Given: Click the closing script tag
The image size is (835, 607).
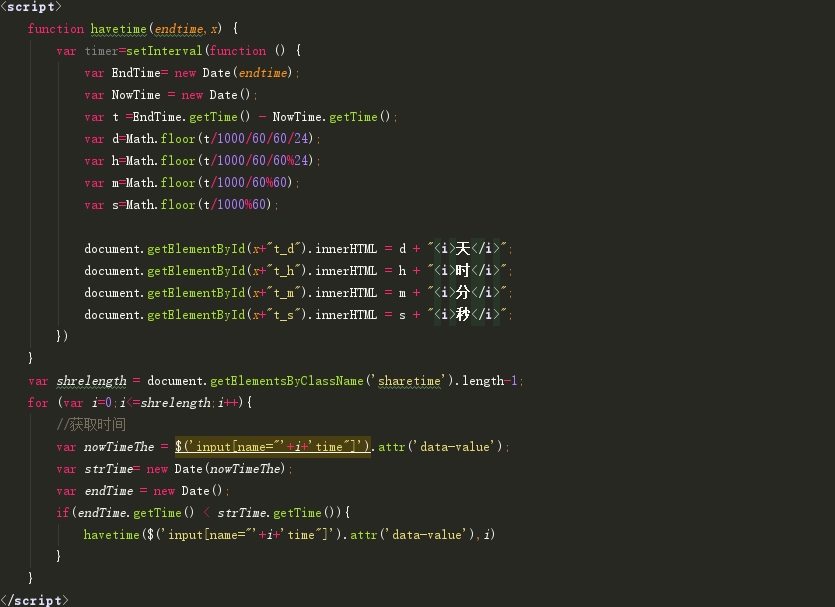Looking at the screenshot, I should [x=35, y=600].
